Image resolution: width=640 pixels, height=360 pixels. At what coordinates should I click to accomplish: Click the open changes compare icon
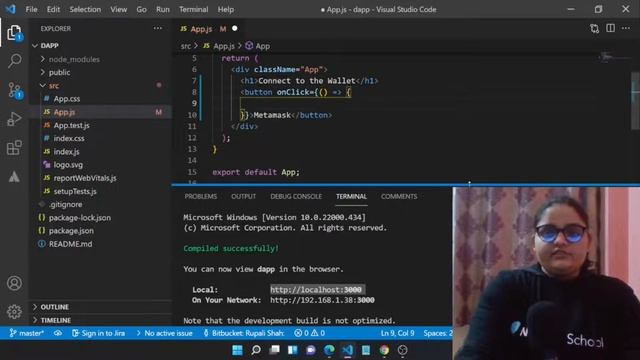coord(594,28)
